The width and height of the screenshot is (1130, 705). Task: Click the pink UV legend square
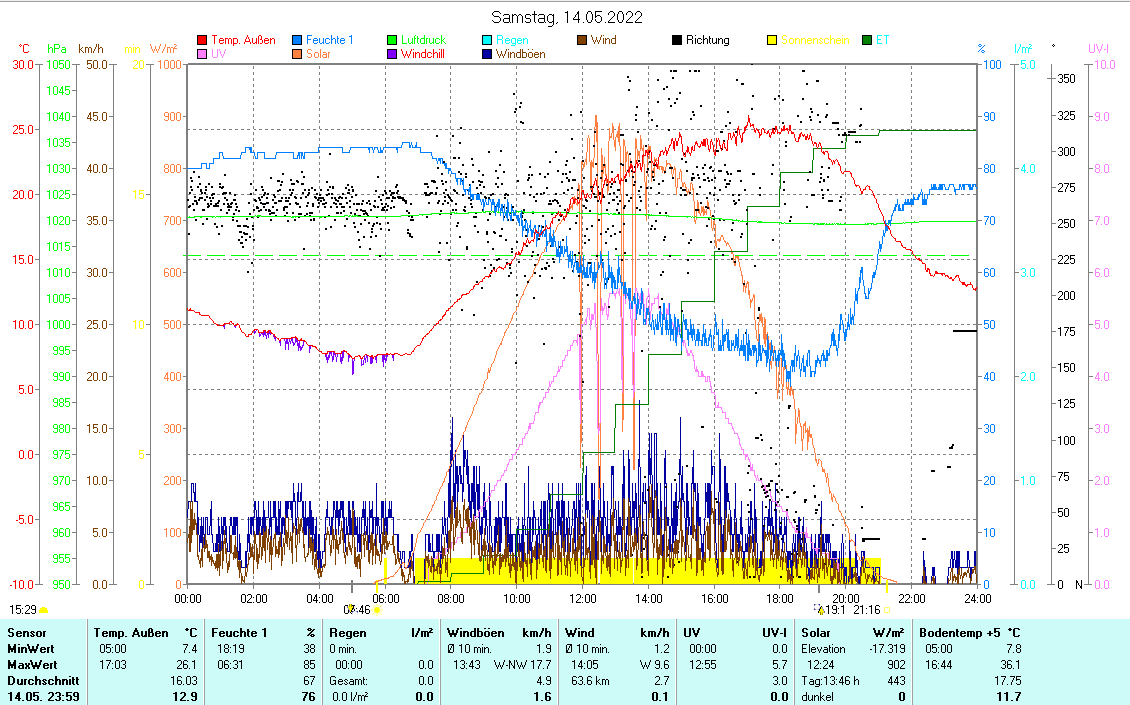(203, 54)
